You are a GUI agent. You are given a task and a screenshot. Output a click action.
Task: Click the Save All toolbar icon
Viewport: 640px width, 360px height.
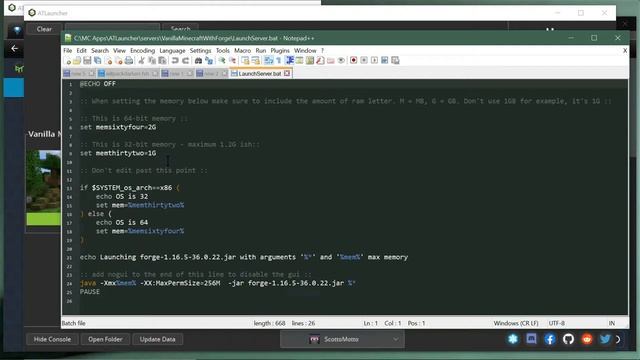coord(98,61)
